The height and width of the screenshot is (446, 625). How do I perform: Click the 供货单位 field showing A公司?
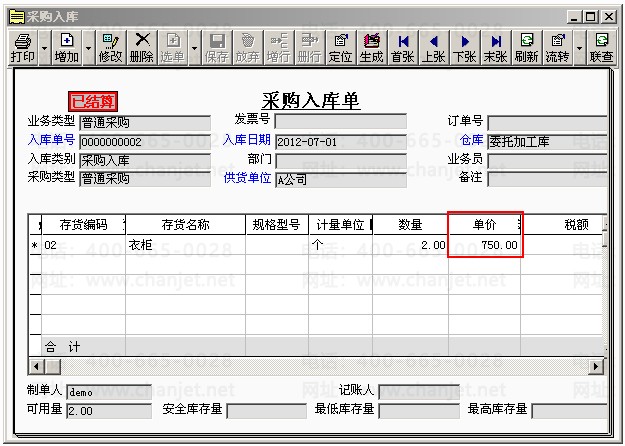[341, 180]
